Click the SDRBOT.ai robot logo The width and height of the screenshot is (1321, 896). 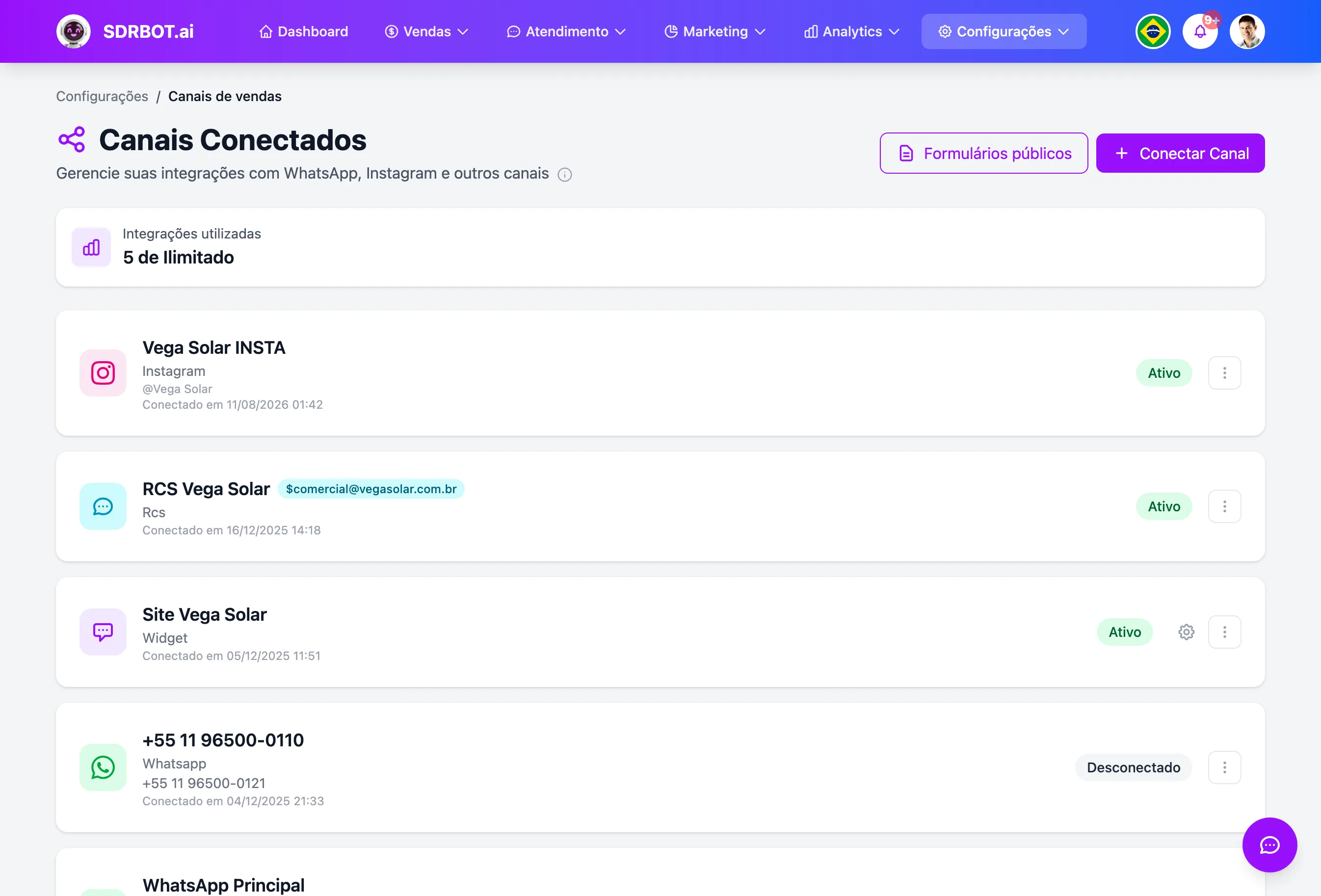pos(73,31)
